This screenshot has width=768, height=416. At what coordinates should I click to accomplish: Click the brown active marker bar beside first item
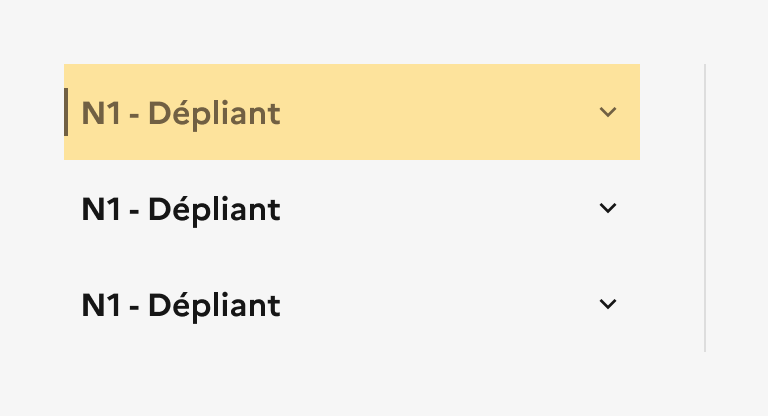[x=66, y=112]
